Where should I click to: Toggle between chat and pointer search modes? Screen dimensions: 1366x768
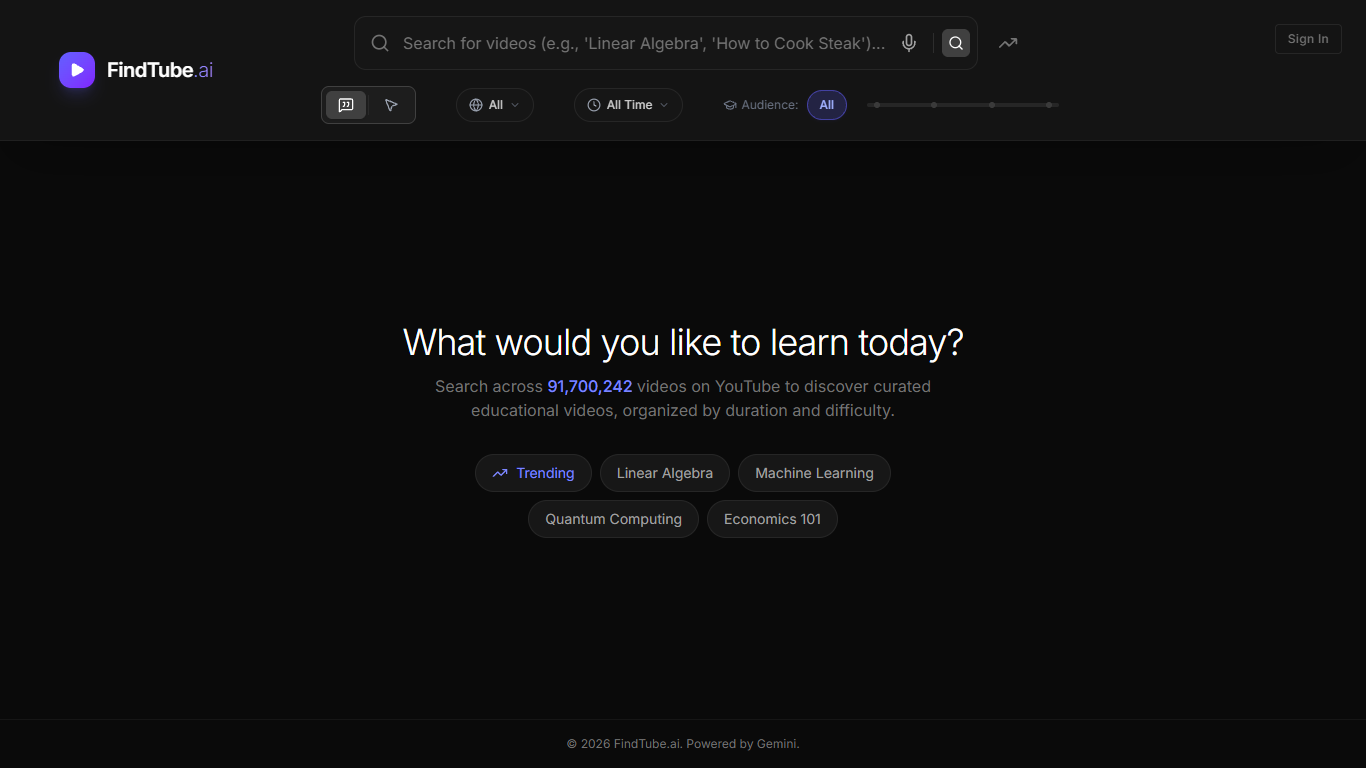tap(368, 104)
